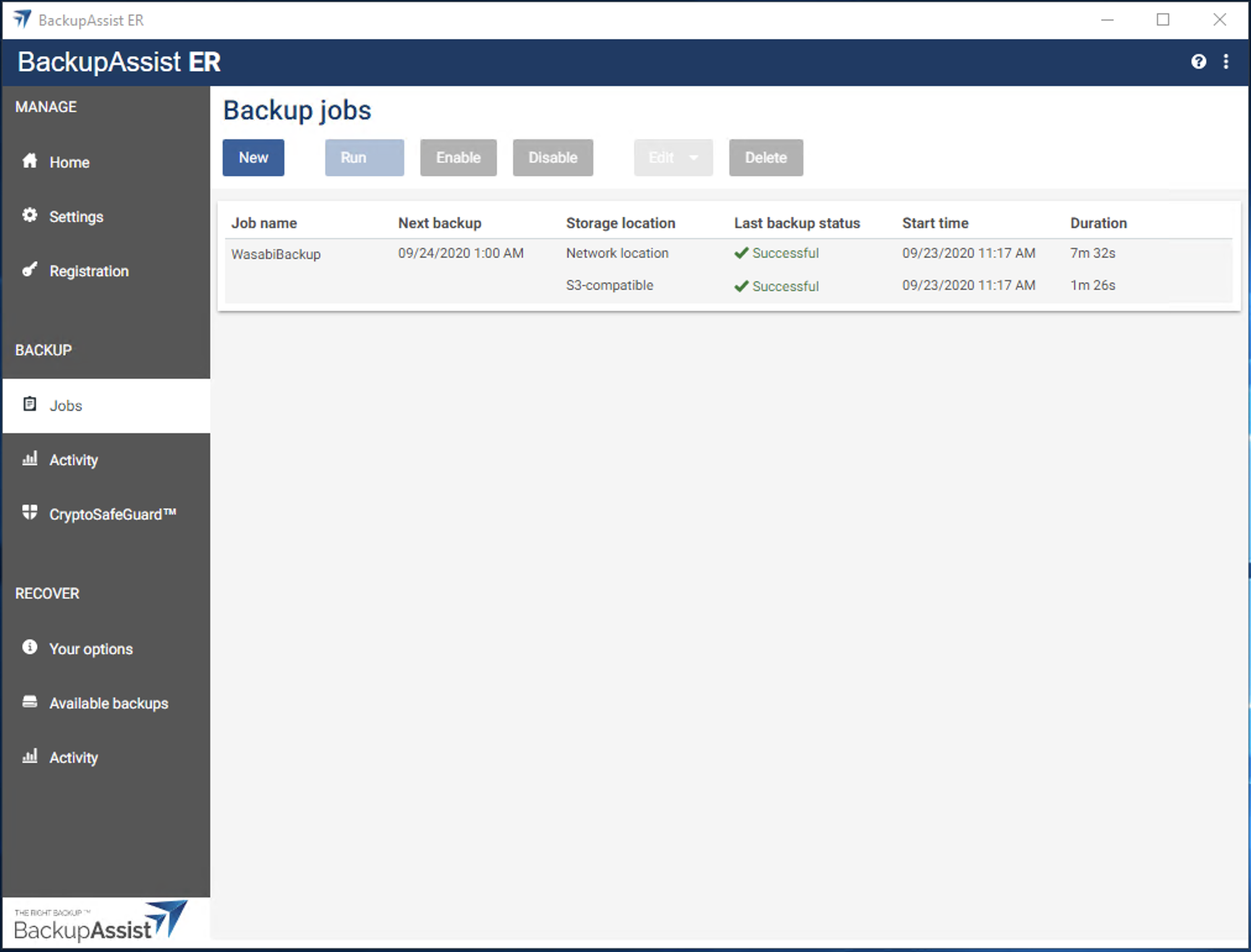The image size is (1251, 952).
Task: Click the Run button
Action: click(x=365, y=158)
